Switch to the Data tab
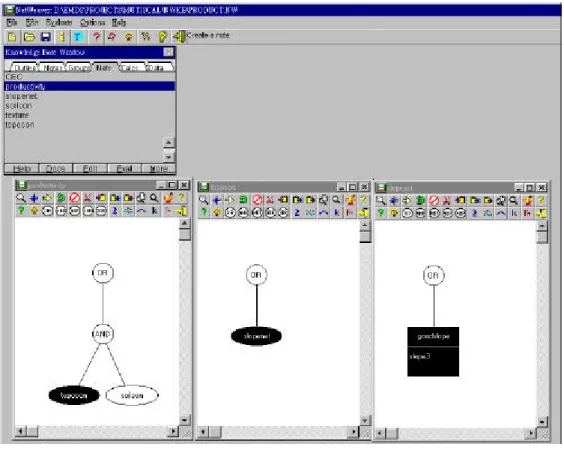The width and height of the screenshot is (564, 450). coord(155,68)
